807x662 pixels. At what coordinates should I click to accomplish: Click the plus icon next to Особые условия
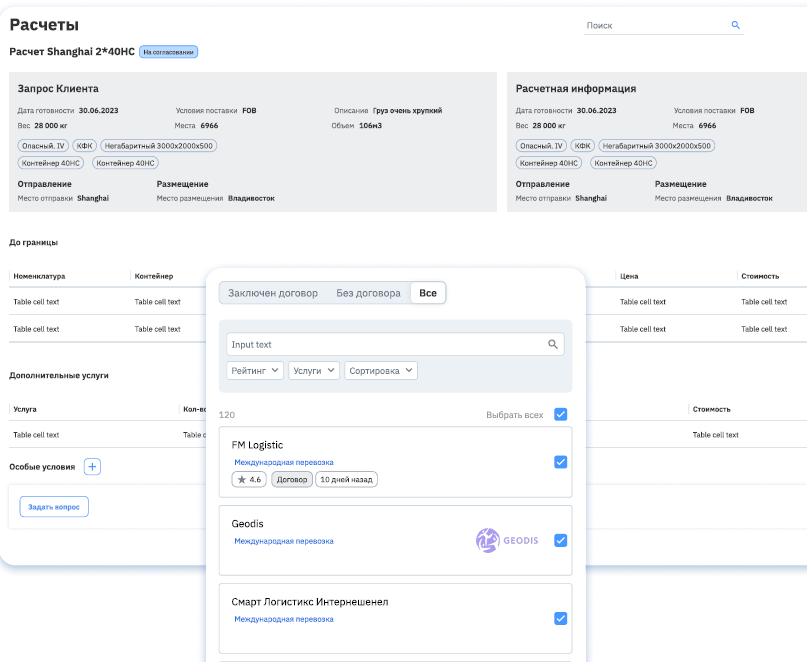(92, 467)
